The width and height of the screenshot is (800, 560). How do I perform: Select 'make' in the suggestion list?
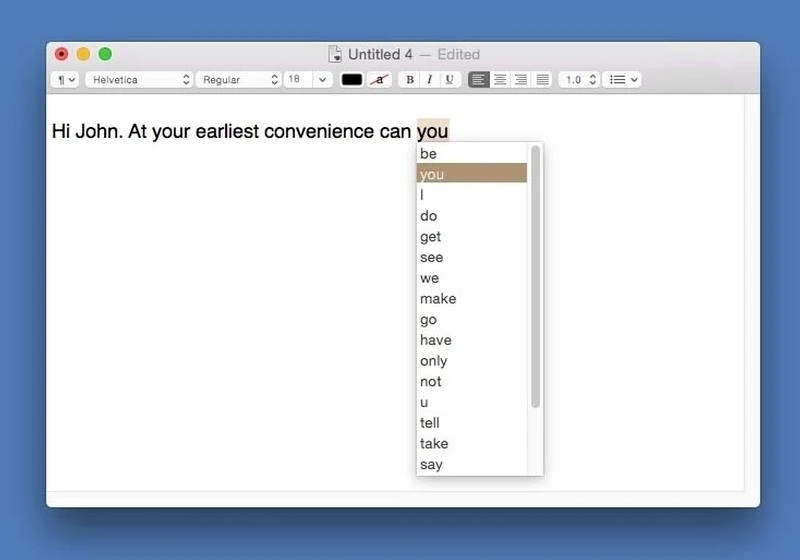point(438,299)
